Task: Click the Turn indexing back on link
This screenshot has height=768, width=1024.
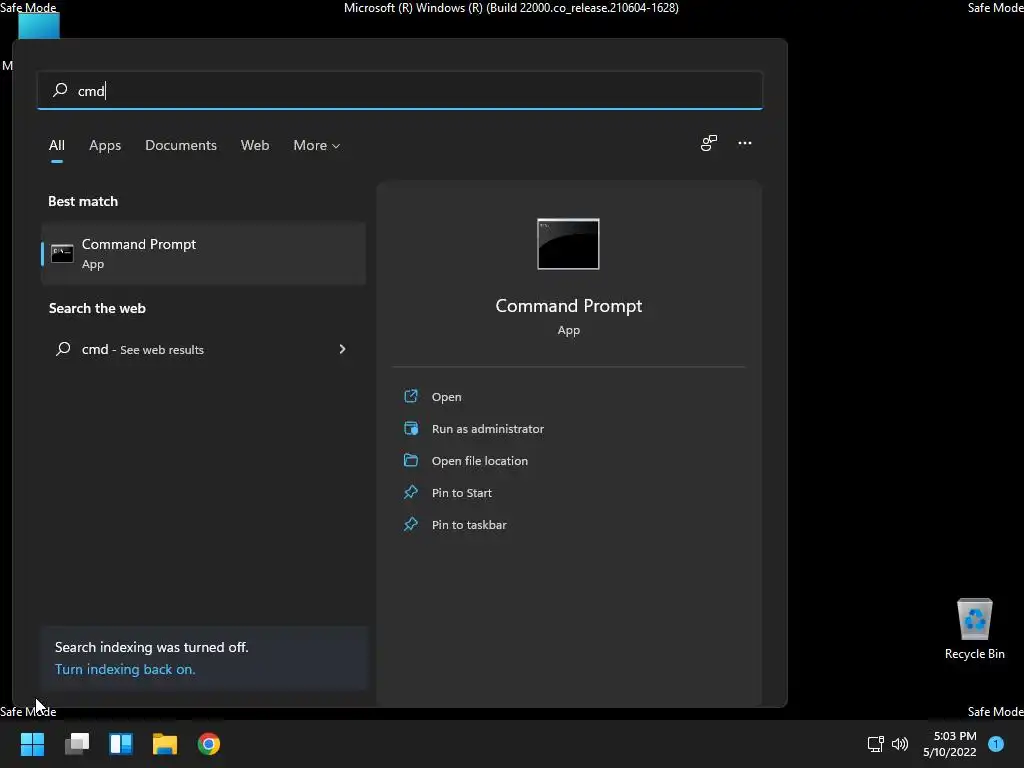Action: [125, 669]
